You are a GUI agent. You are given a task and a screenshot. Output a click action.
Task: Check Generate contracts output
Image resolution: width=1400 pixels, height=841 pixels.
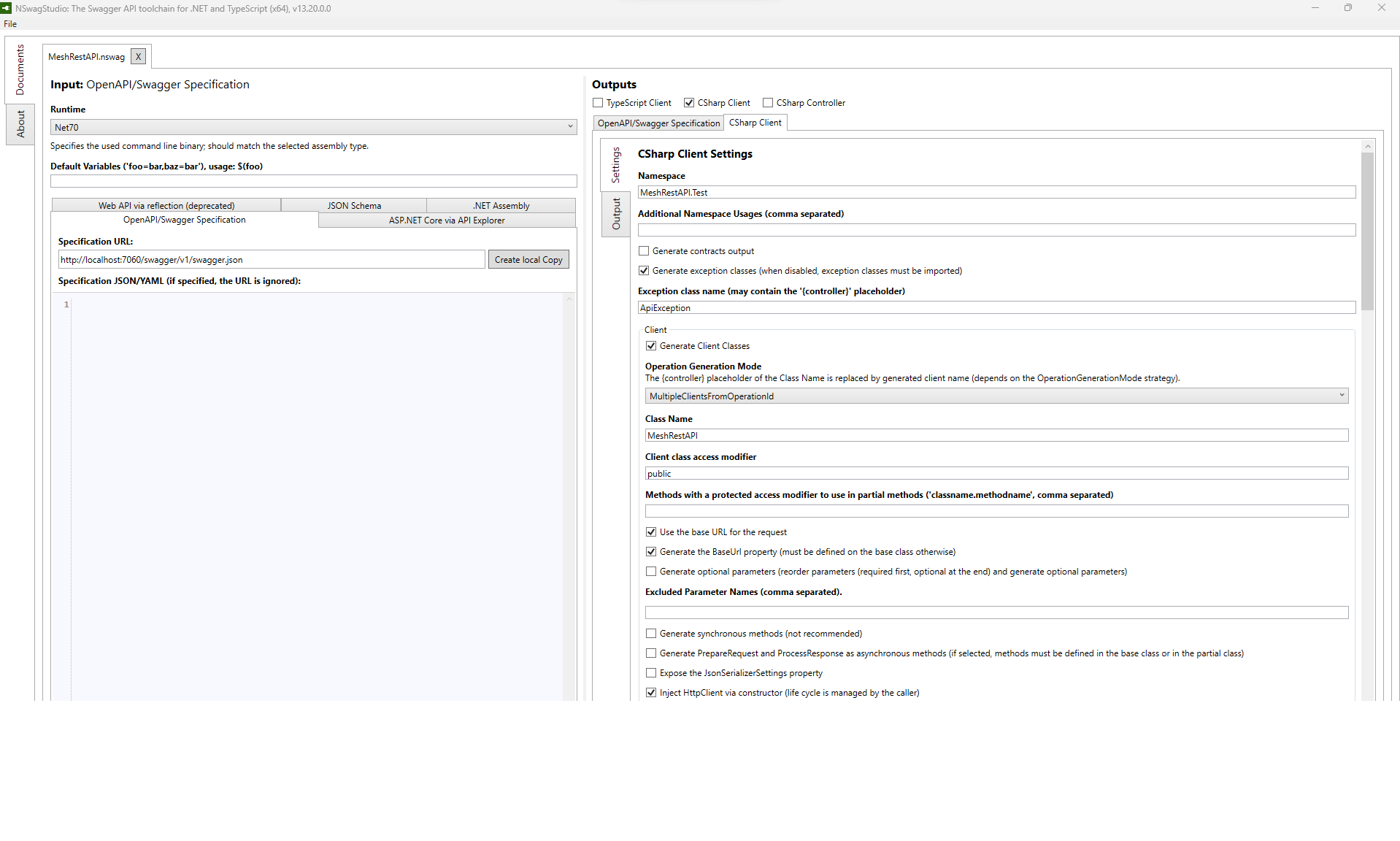click(644, 250)
